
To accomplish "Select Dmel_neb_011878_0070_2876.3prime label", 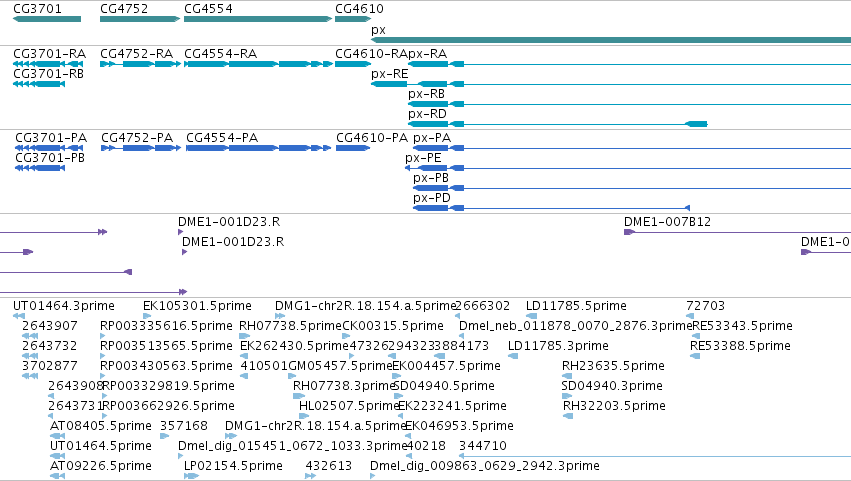I will tap(576, 326).
